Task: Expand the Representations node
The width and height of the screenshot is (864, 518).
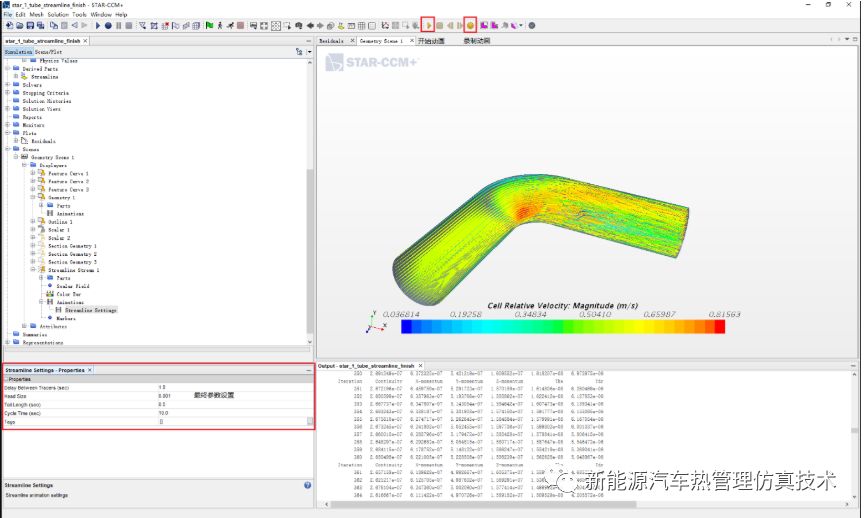Action: tap(8, 342)
